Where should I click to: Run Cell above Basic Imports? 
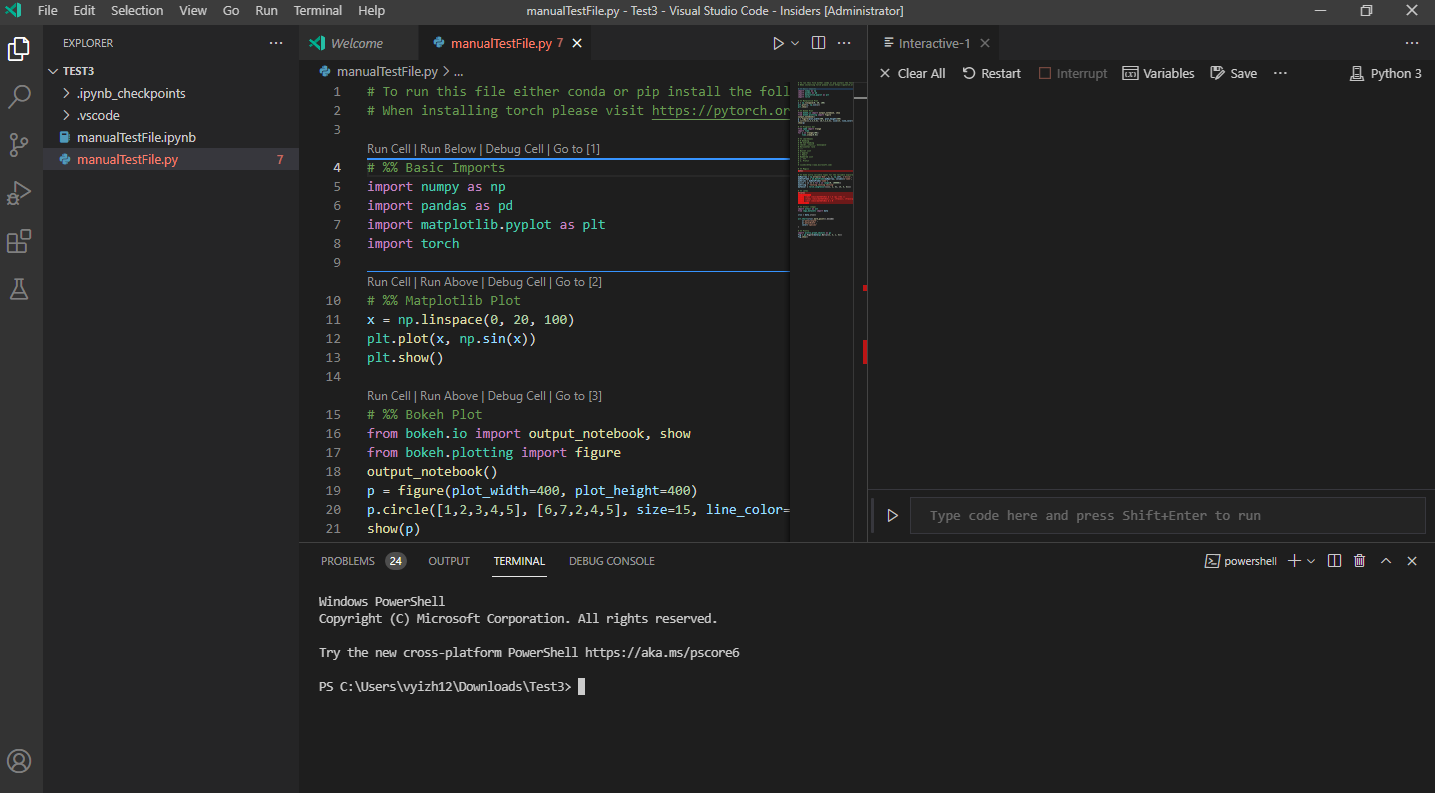click(388, 148)
